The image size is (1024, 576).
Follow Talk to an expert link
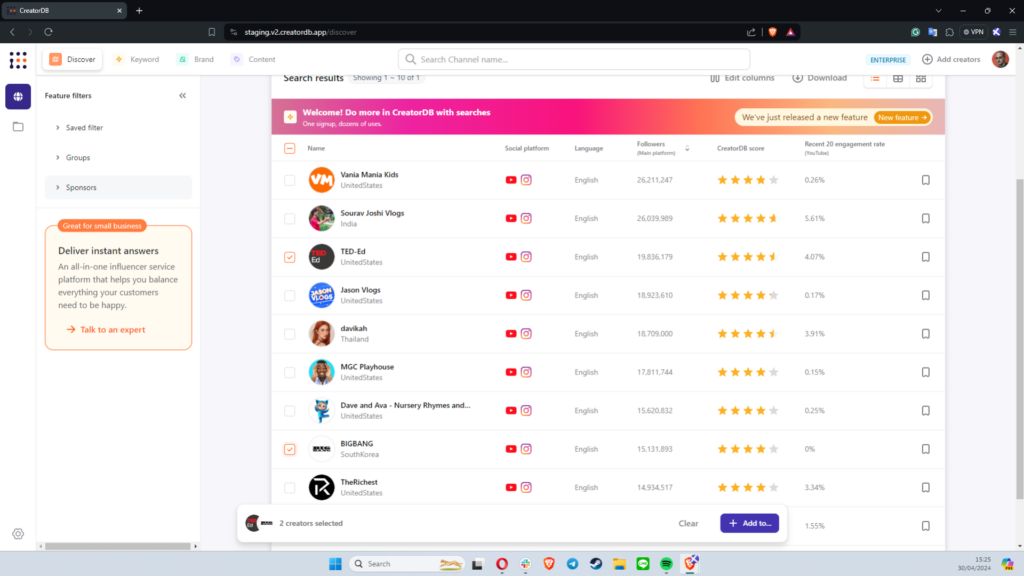pyautogui.click(x=105, y=330)
